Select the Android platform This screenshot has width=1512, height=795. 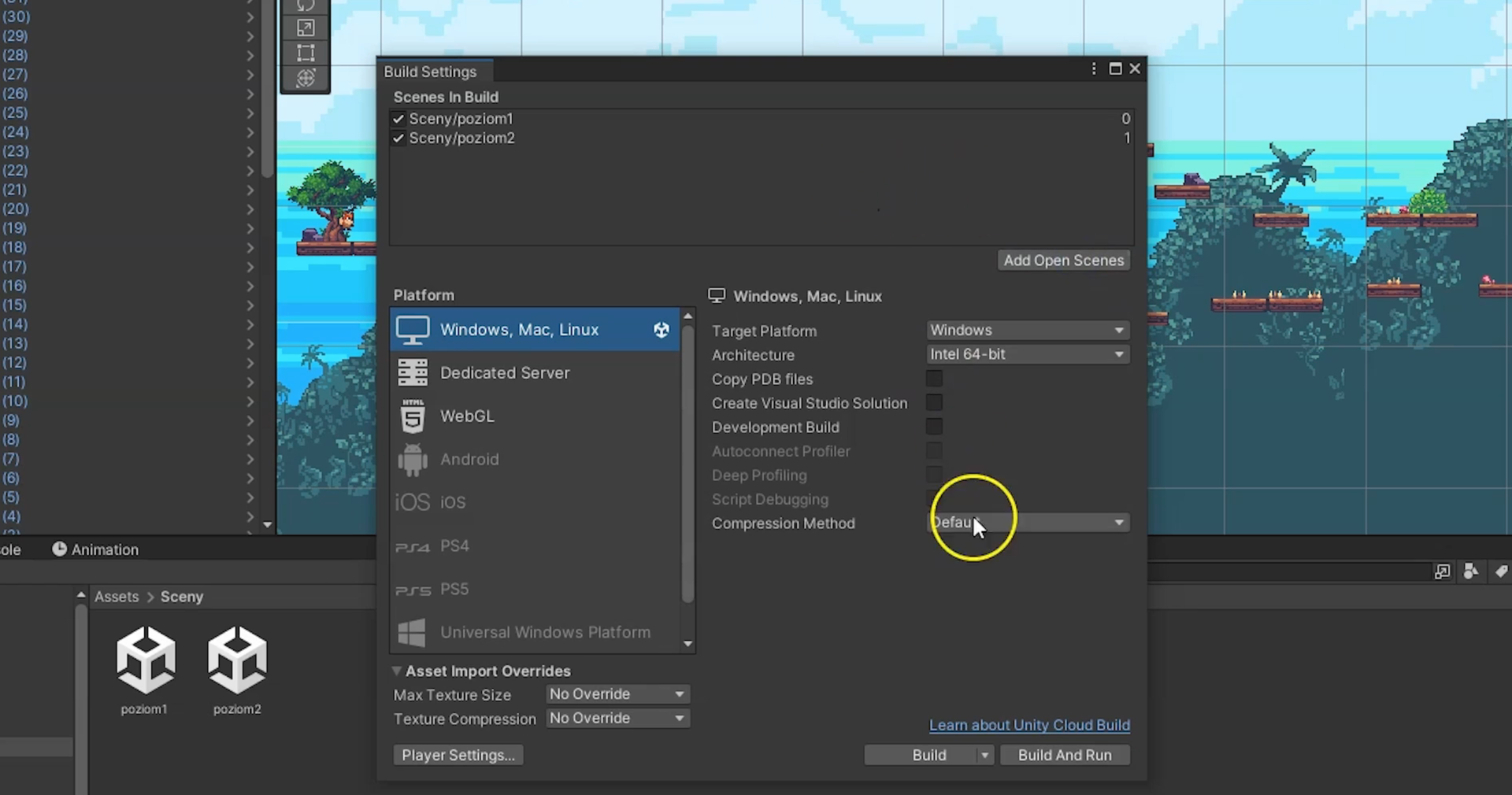(469, 460)
